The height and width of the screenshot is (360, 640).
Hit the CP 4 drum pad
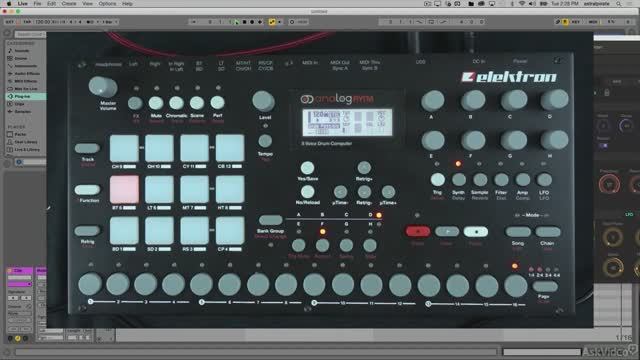click(x=230, y=231)
